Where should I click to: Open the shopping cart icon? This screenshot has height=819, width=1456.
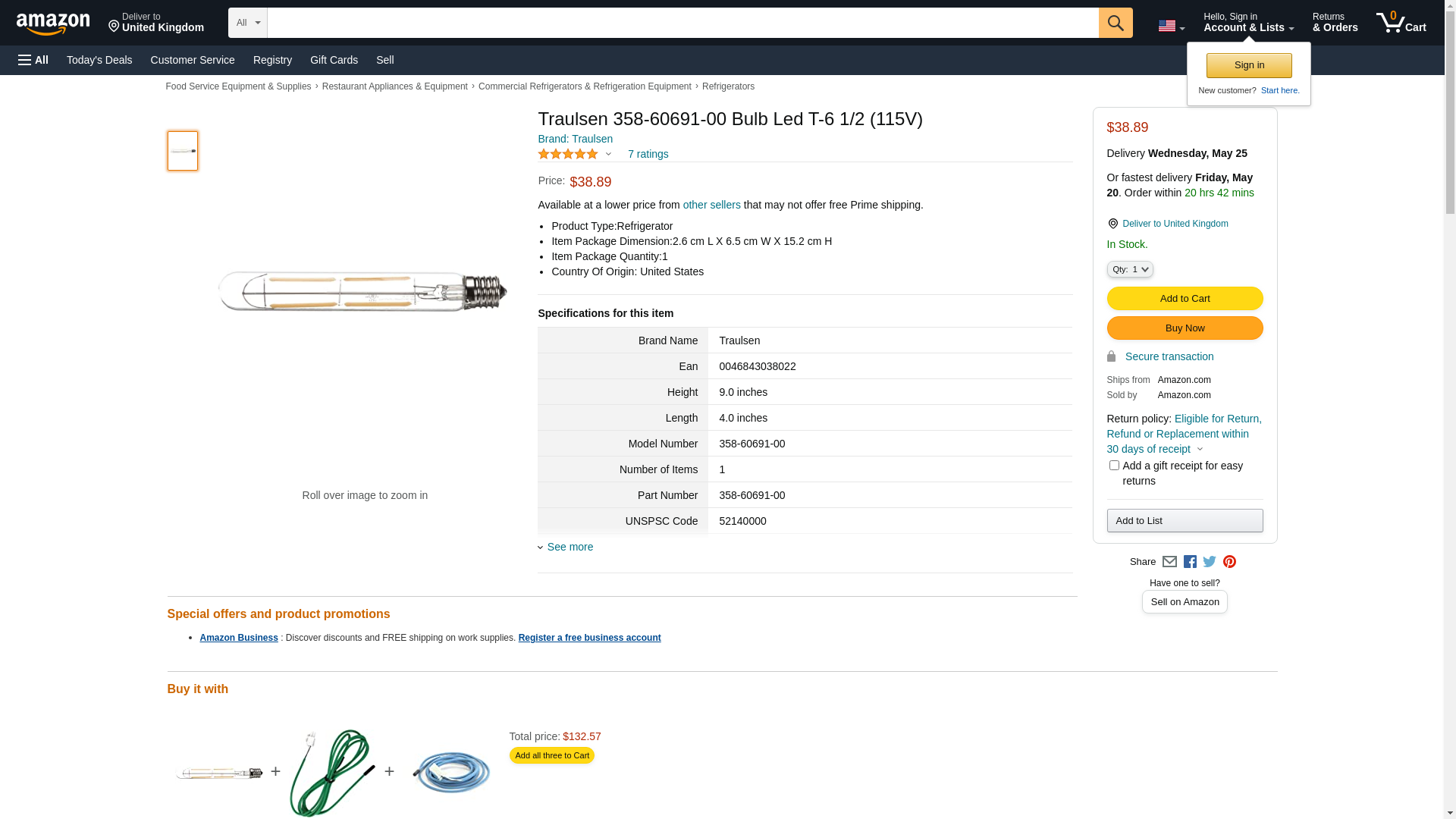[1401, 23]
